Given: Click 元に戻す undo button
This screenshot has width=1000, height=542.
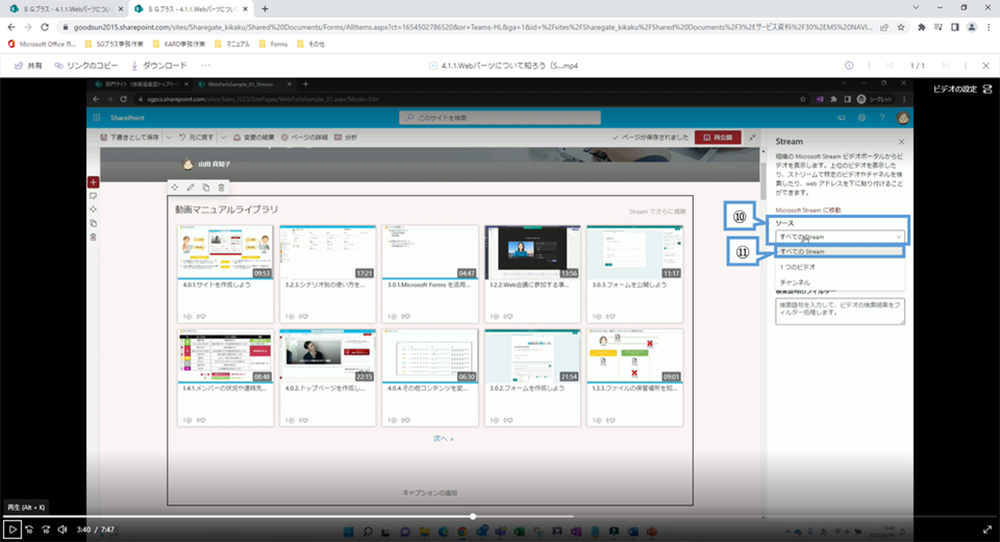Looking at the screenshot, I should pos(196,137).
